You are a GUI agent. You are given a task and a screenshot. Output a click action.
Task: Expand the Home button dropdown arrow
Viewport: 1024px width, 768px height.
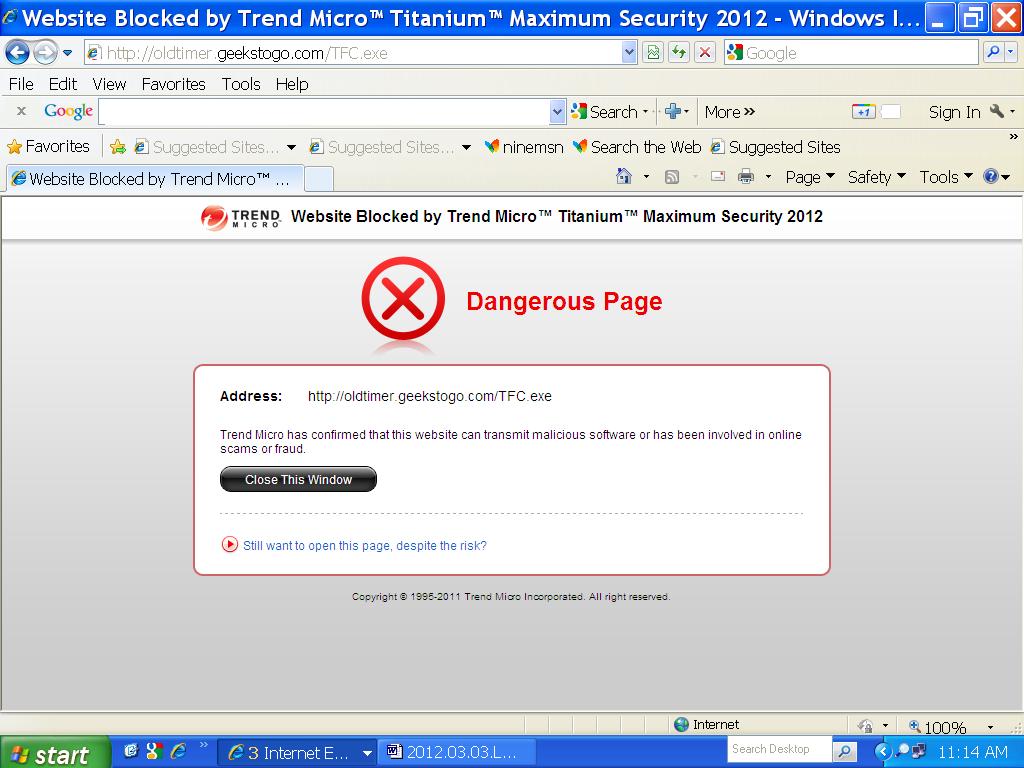pyautogui.click(x=646, y=177)
